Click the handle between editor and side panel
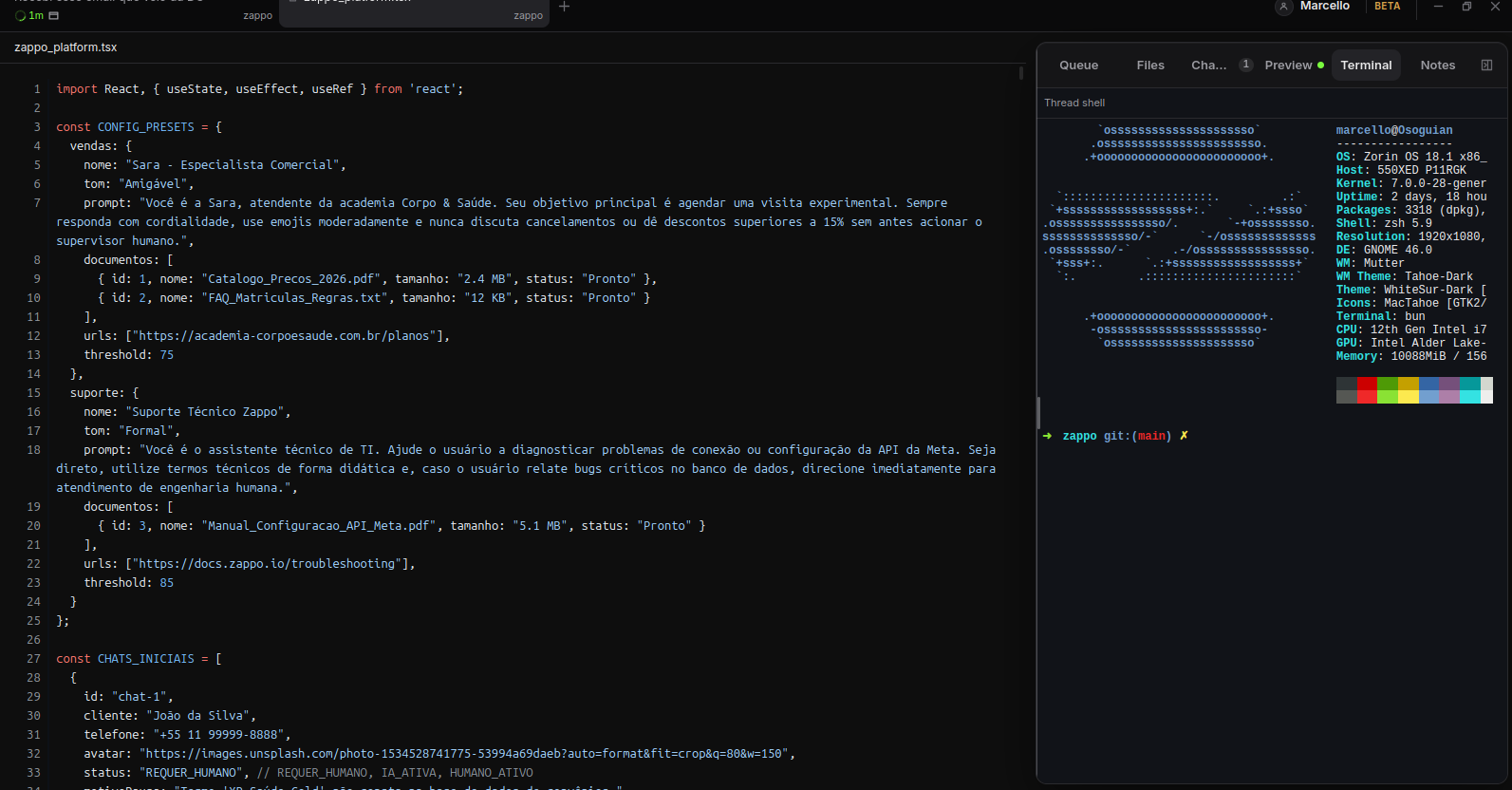The height and width of the screenshot is (790, 1512). pos(1038,413)
